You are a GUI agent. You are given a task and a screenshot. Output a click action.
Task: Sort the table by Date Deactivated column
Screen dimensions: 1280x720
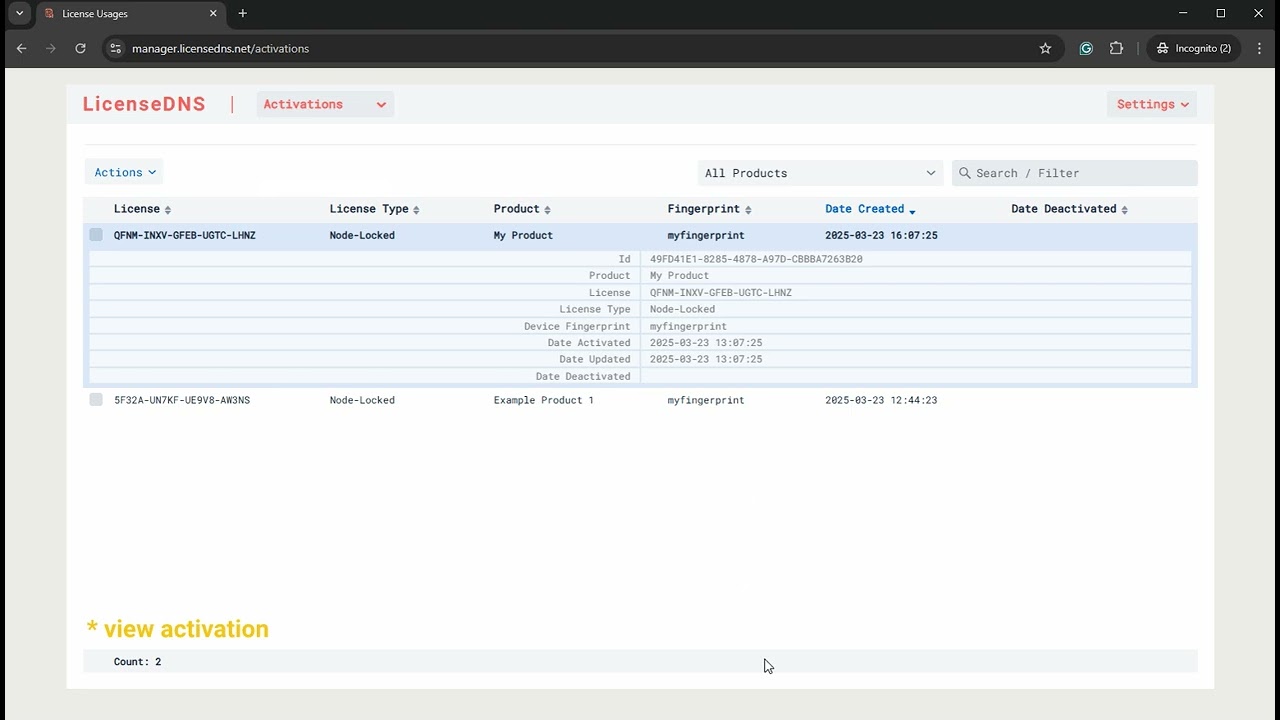coord(1069,209)
